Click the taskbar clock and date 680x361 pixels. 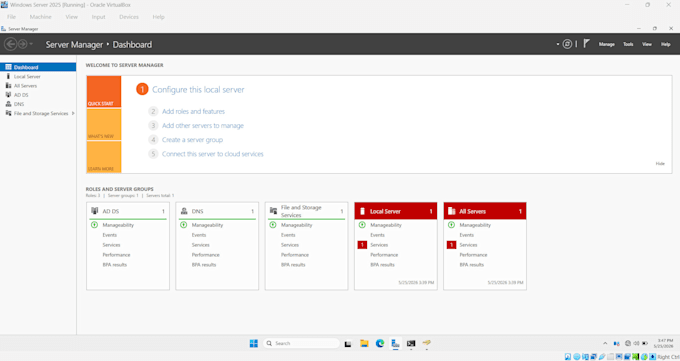[665, 343]
